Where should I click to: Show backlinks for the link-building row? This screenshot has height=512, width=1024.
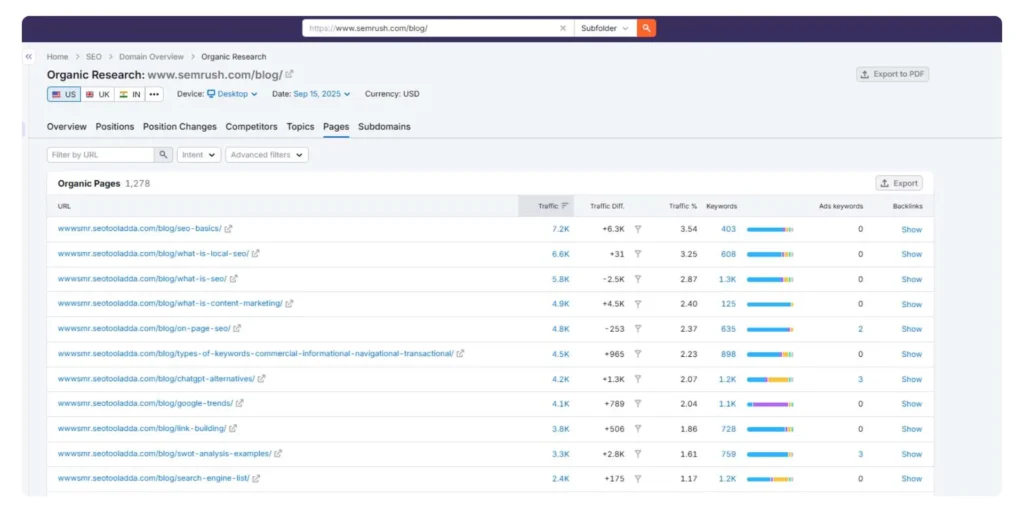click(912, 429)
